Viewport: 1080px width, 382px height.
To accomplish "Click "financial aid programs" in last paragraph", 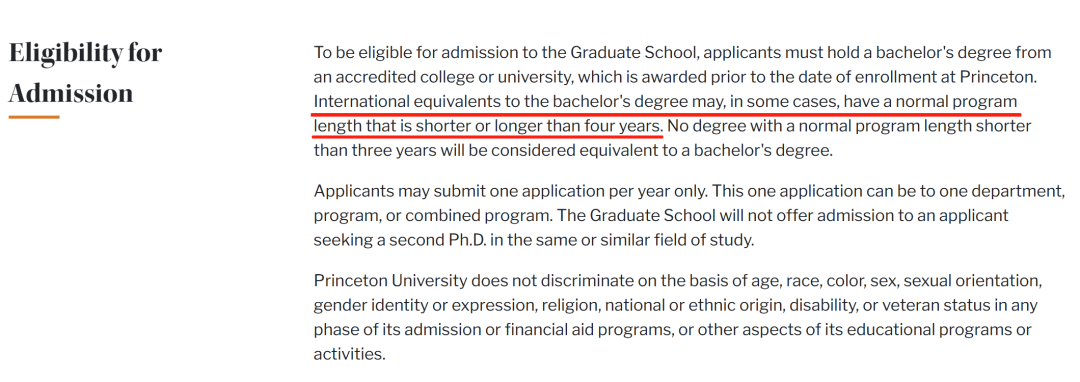I will coord(588,329).
